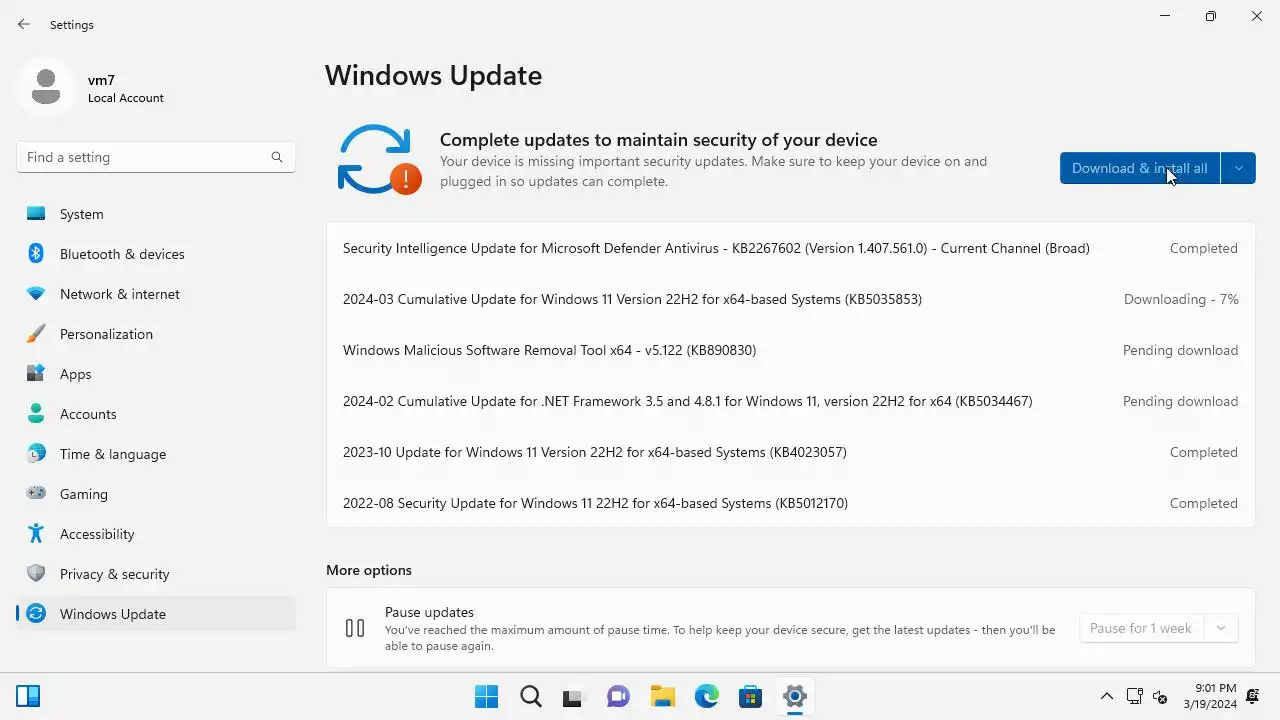Open the Windows Start button

[487, 697]
